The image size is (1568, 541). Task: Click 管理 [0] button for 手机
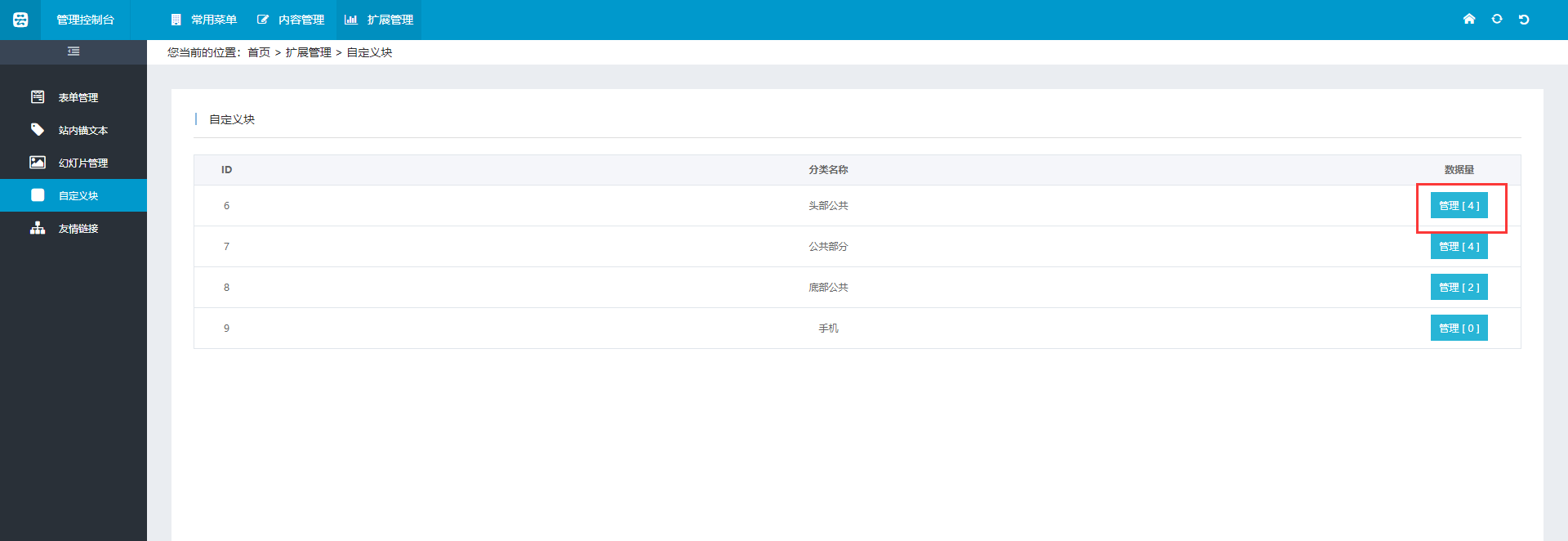[1459, 328]
